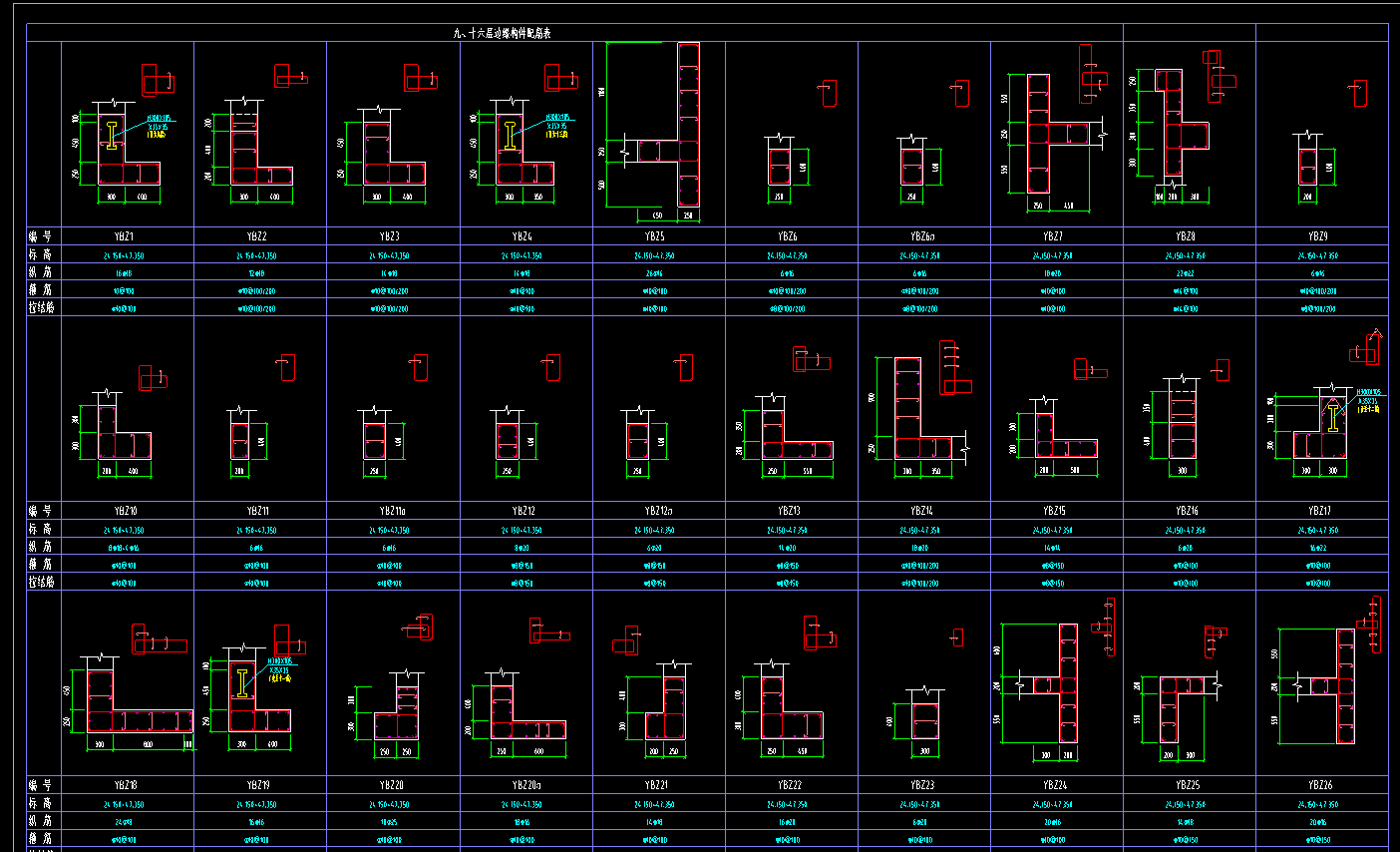Pick the YBZ19 section with steel profile

[x=260, y=697]
